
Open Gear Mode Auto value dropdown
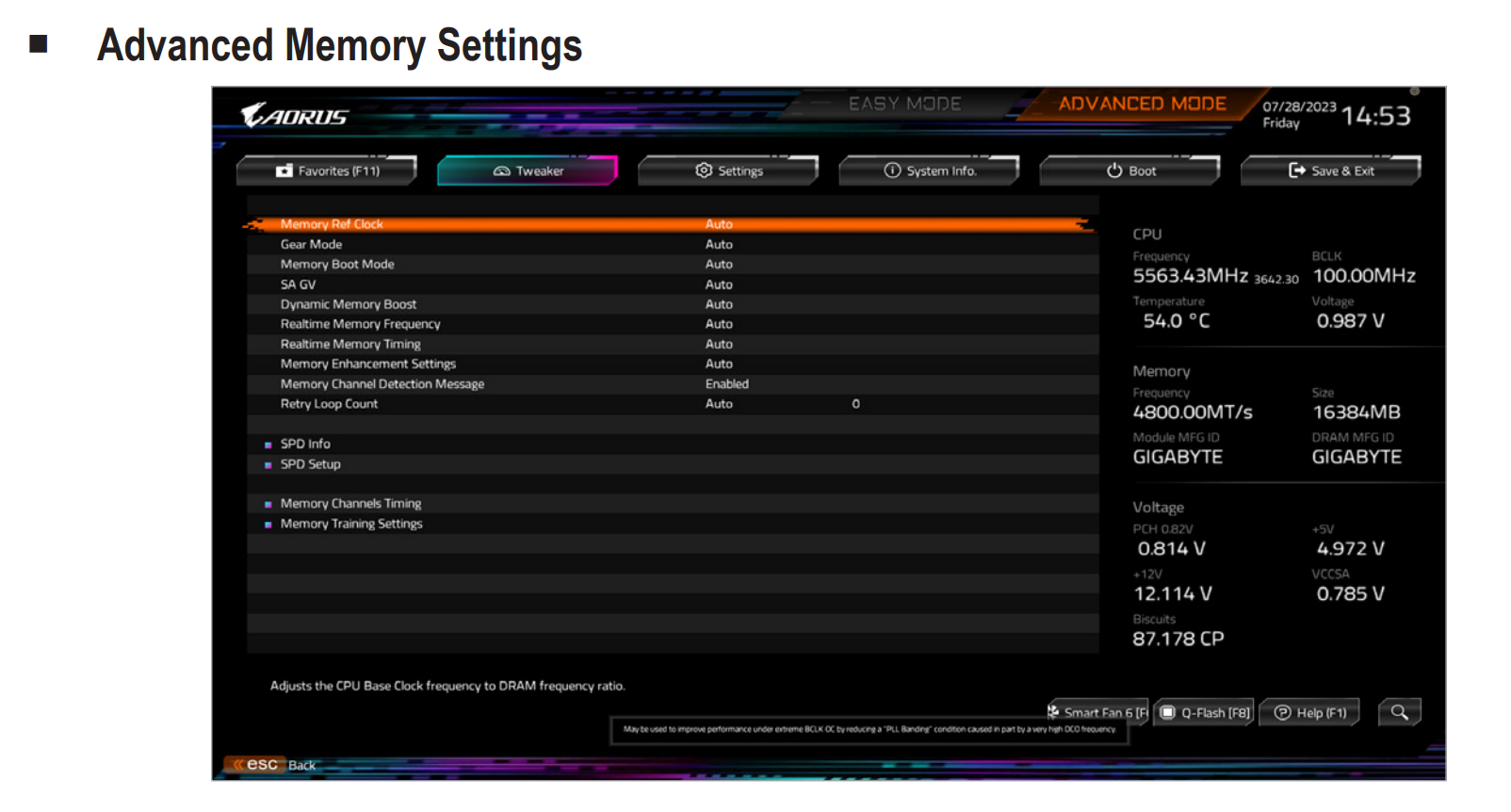[719, 244]
